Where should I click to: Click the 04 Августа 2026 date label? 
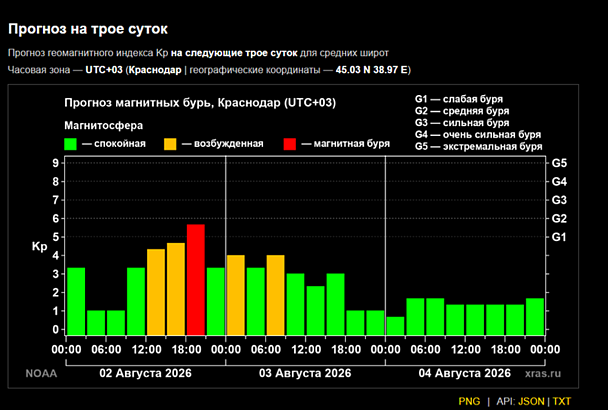pos(465,373)
